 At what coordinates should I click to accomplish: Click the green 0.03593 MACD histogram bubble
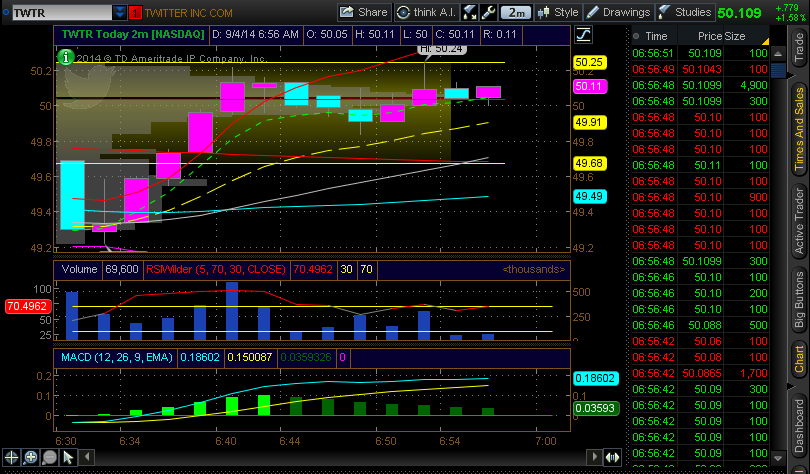(x=595, y=408)
